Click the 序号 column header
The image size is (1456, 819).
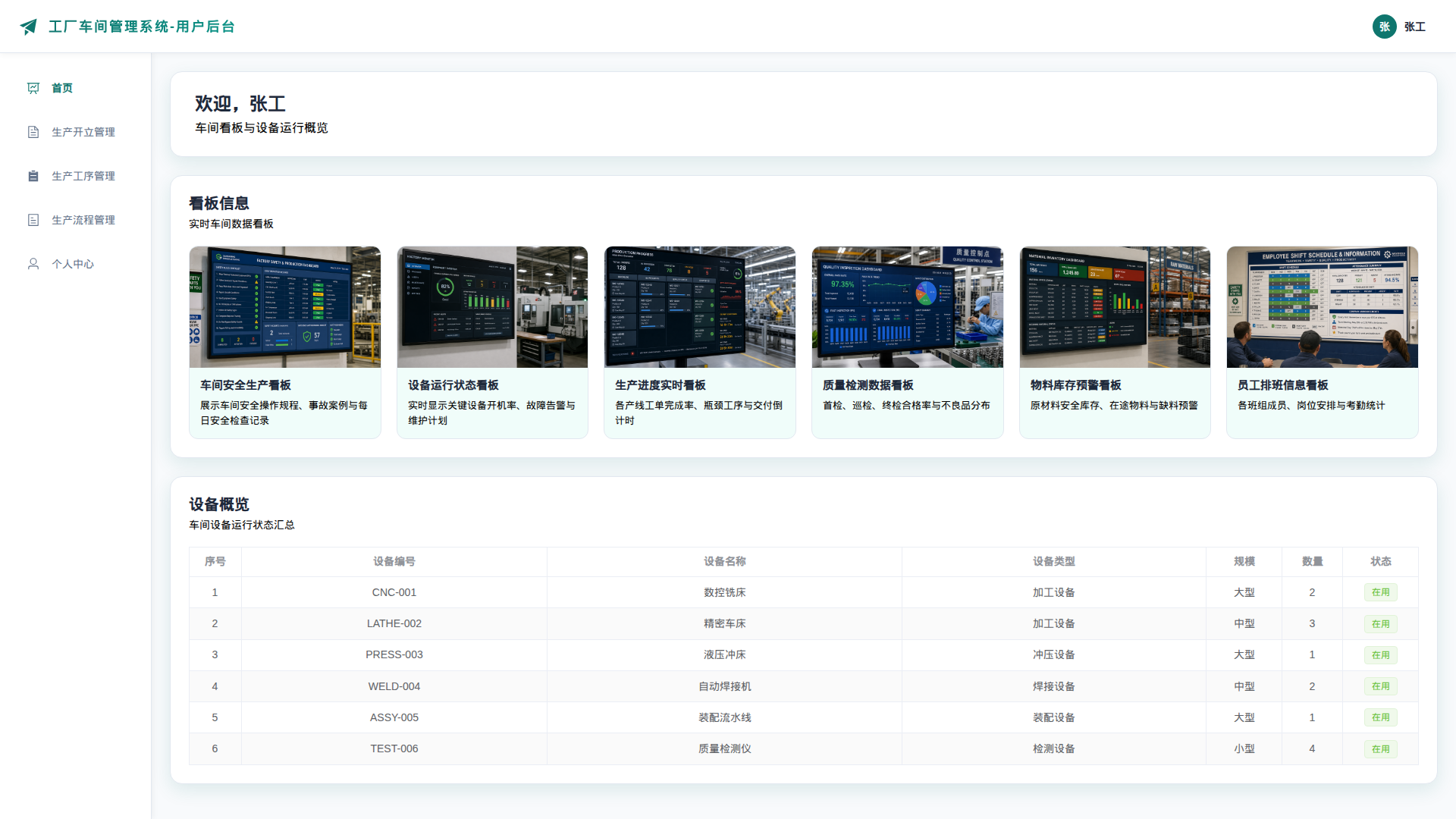(x=215, y=561)
